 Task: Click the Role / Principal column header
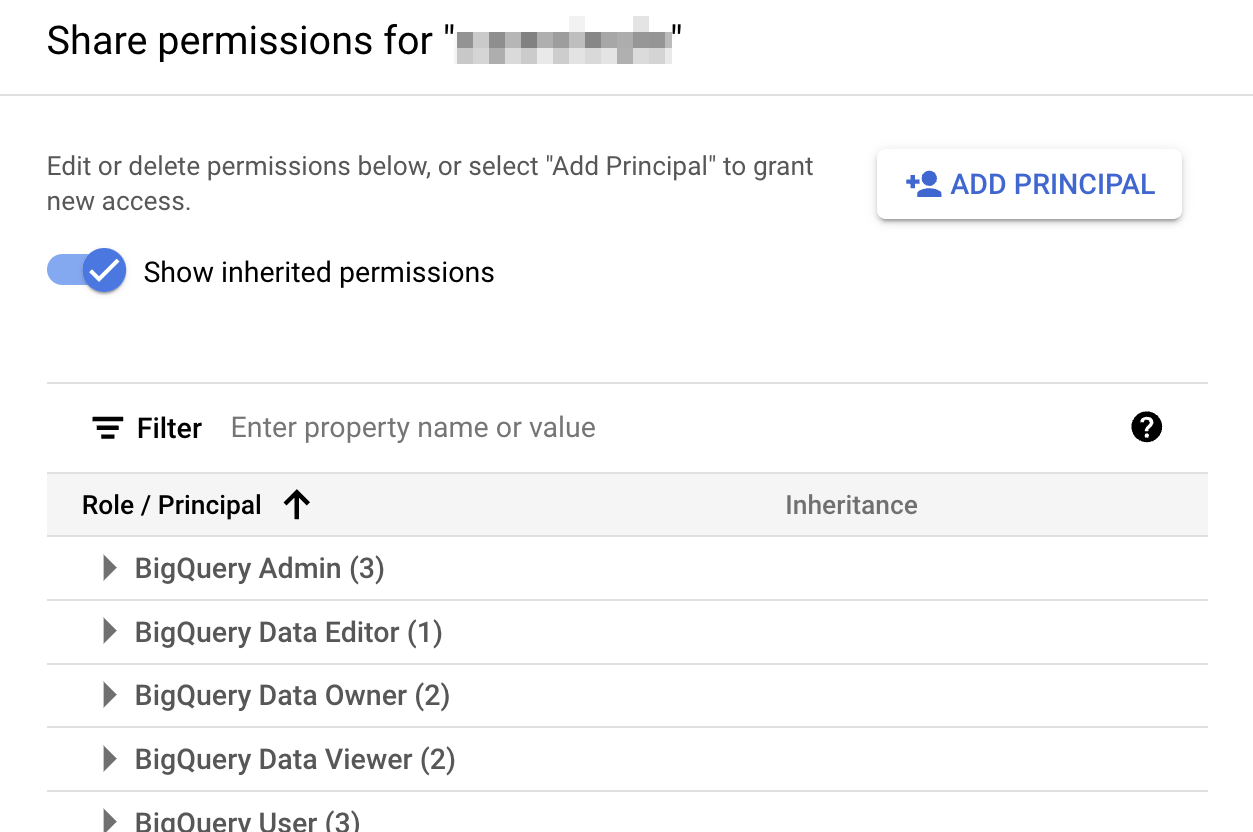click(171, 505)
